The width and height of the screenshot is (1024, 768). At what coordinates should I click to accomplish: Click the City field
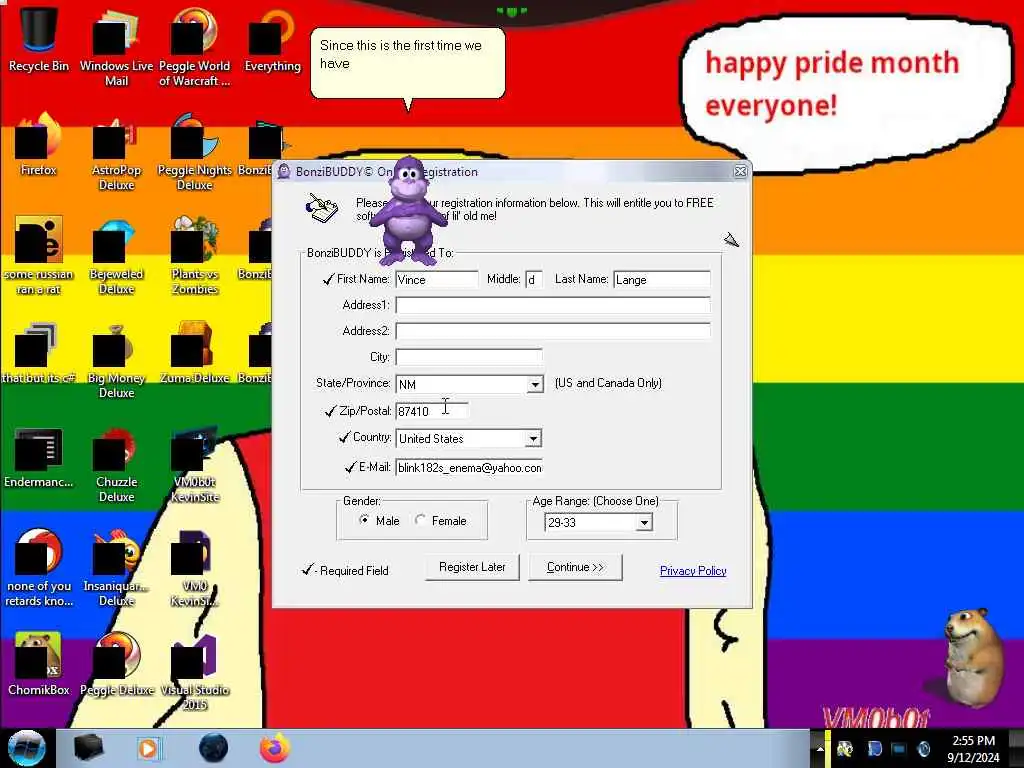point(468,357)
